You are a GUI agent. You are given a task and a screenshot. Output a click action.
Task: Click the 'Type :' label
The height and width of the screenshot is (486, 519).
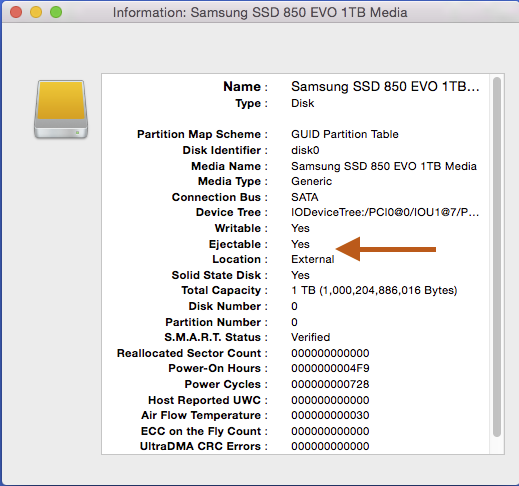click(x=251, y=103)
